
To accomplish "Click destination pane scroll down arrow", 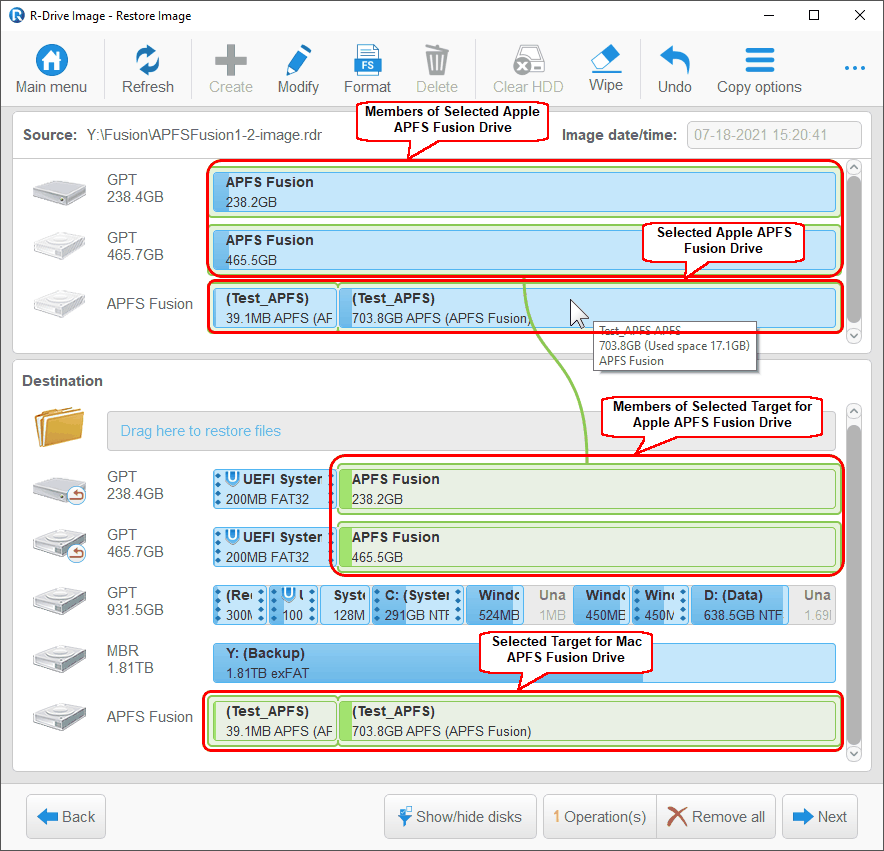I will (854, 753).
